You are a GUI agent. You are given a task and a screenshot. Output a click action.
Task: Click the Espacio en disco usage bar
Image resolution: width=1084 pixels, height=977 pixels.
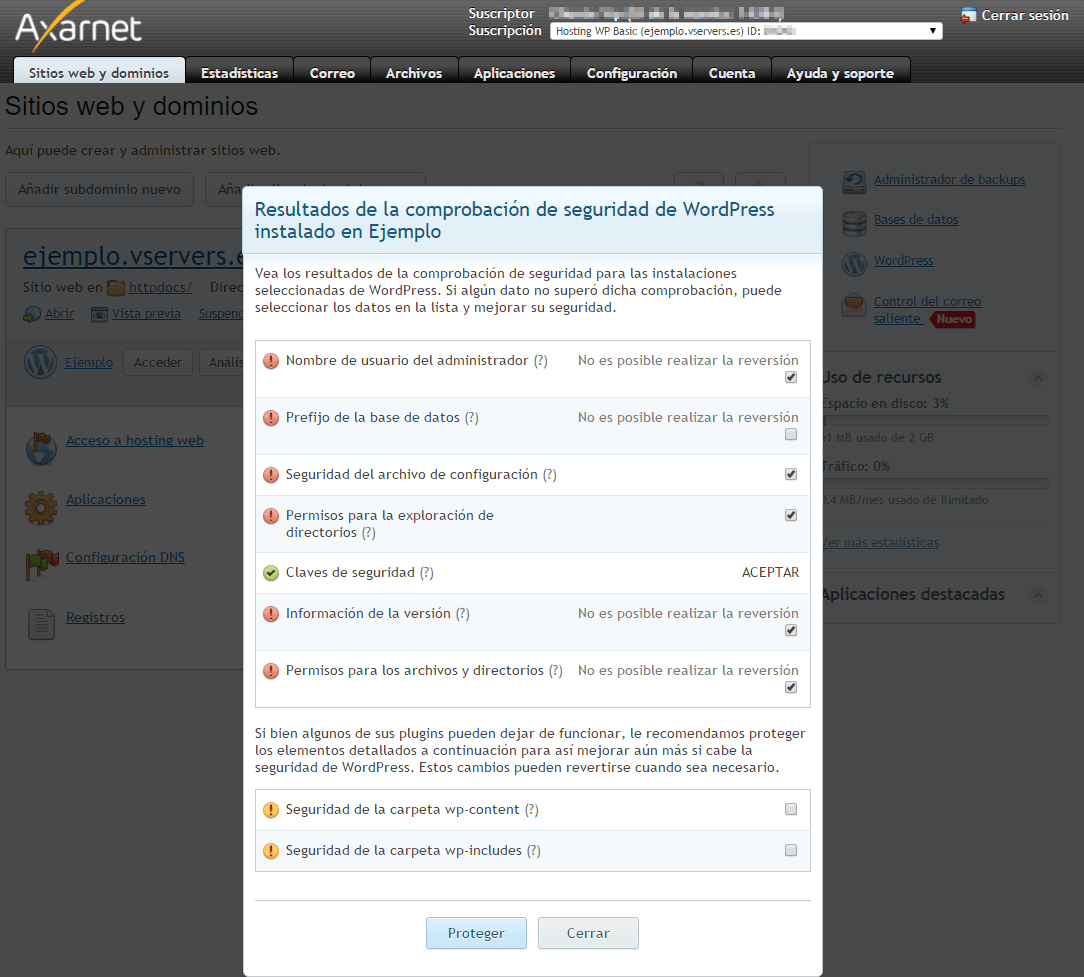(935, 420)
